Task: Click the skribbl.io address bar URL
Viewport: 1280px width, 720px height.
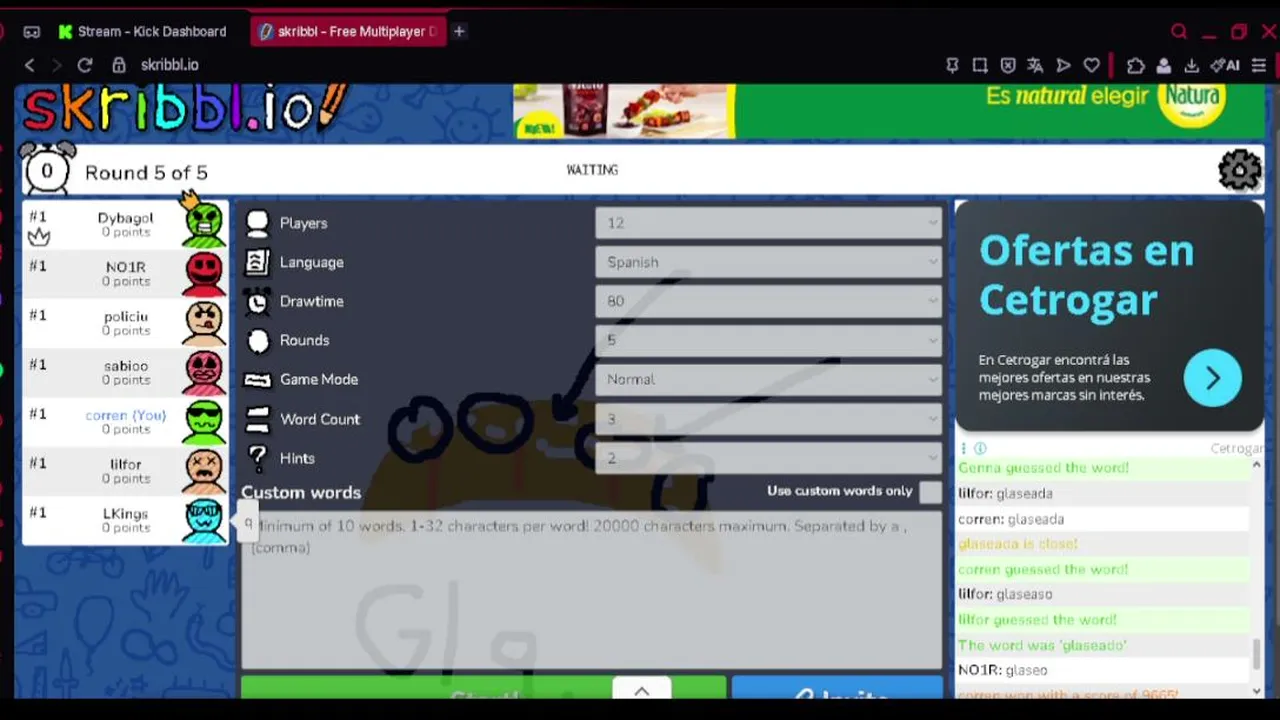Action: coord(169,65)
